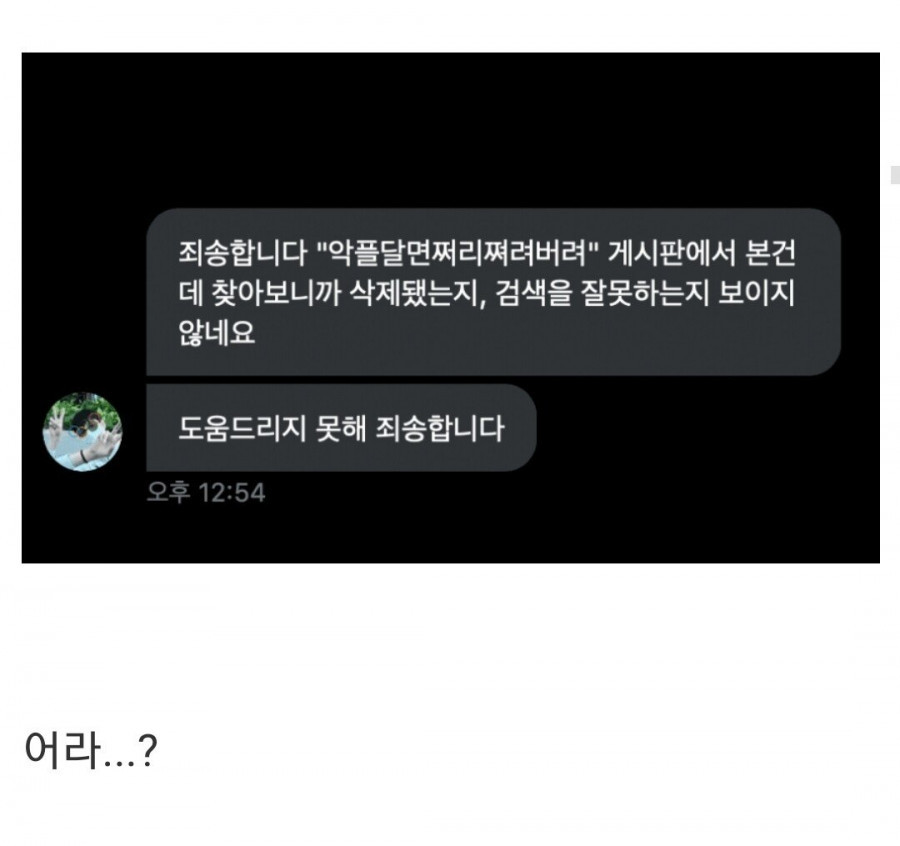Click the word 본건 at first line end
Viewport: 900px width, 846px height.
770,253
